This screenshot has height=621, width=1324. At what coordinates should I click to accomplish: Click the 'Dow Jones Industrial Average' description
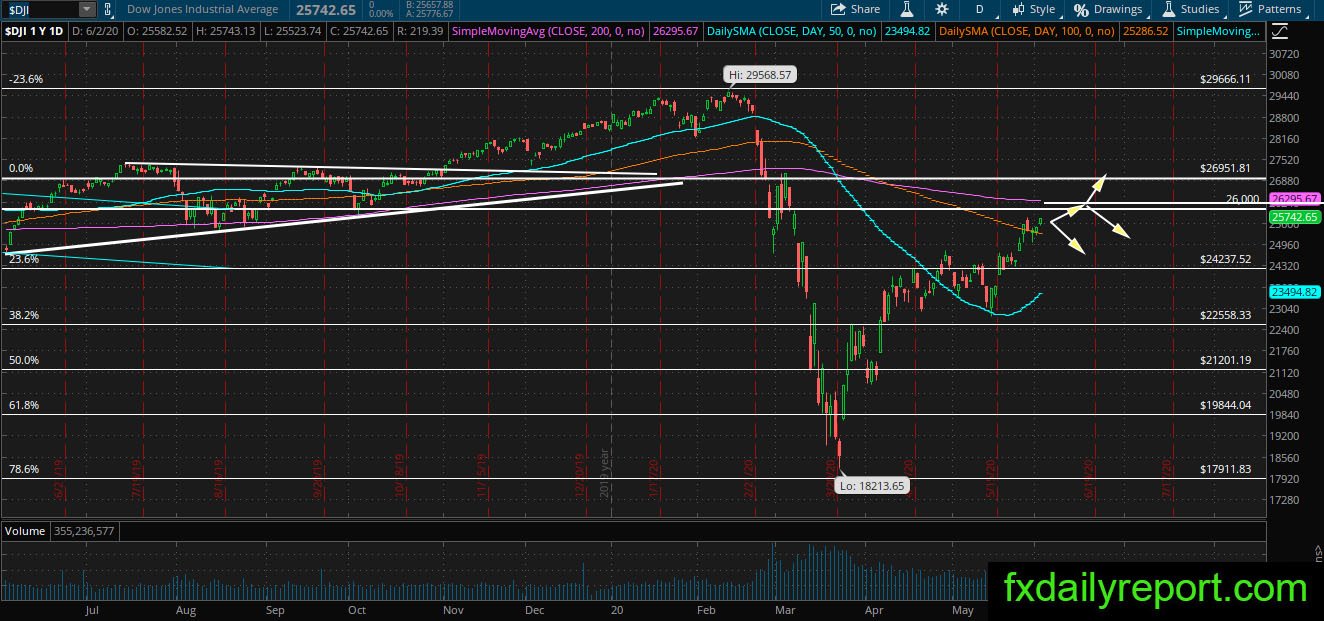pyautogui.click(x=202, y=9)
